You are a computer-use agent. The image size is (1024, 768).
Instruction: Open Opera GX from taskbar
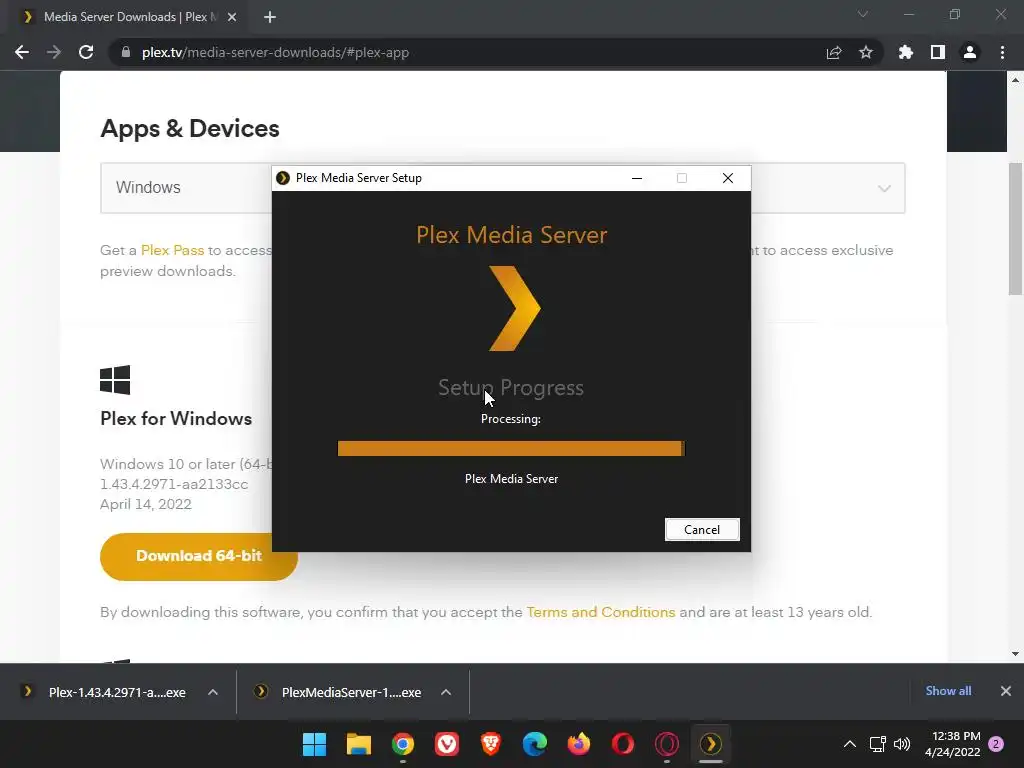(667, 744)
